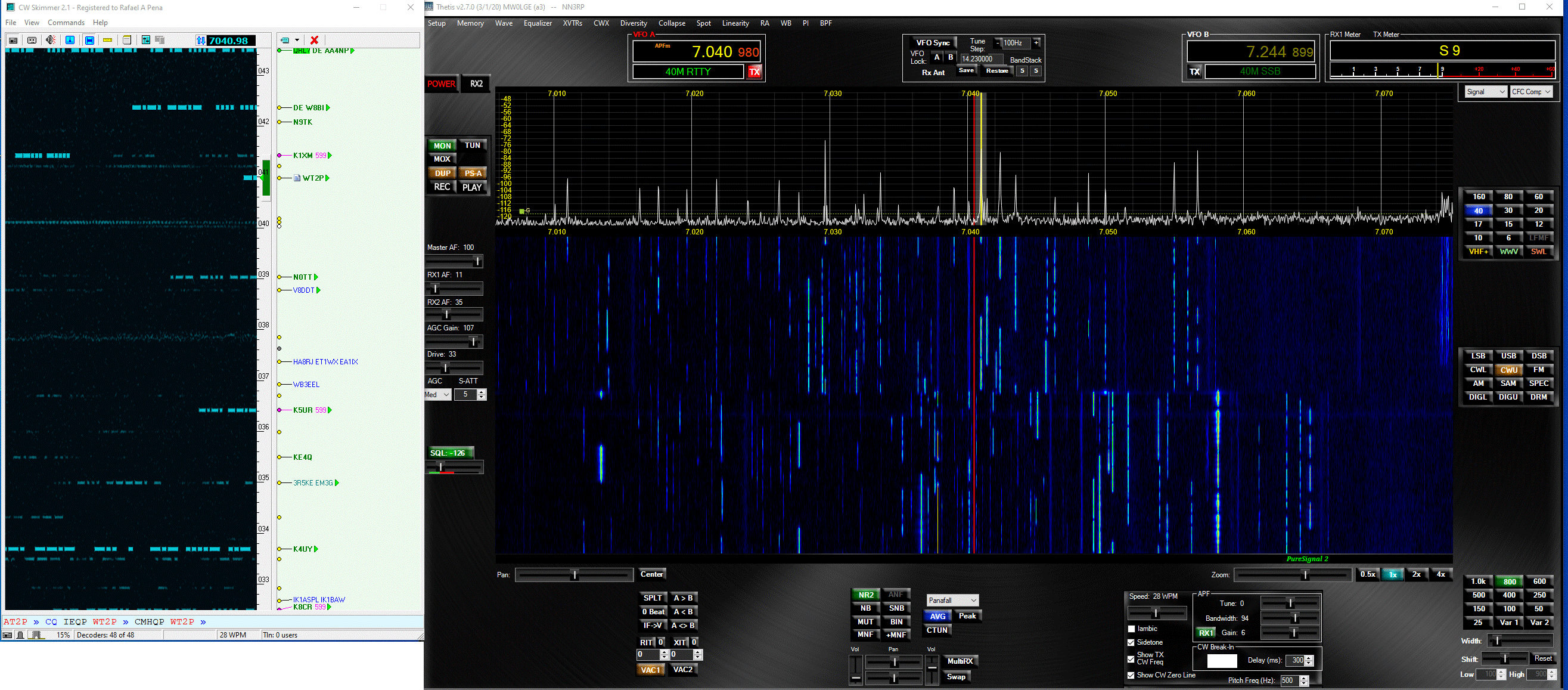The image size is (1568, 690).
Task: Click the yellow ruler icon in Skimmer toolbar
Action: click(108, 40)
